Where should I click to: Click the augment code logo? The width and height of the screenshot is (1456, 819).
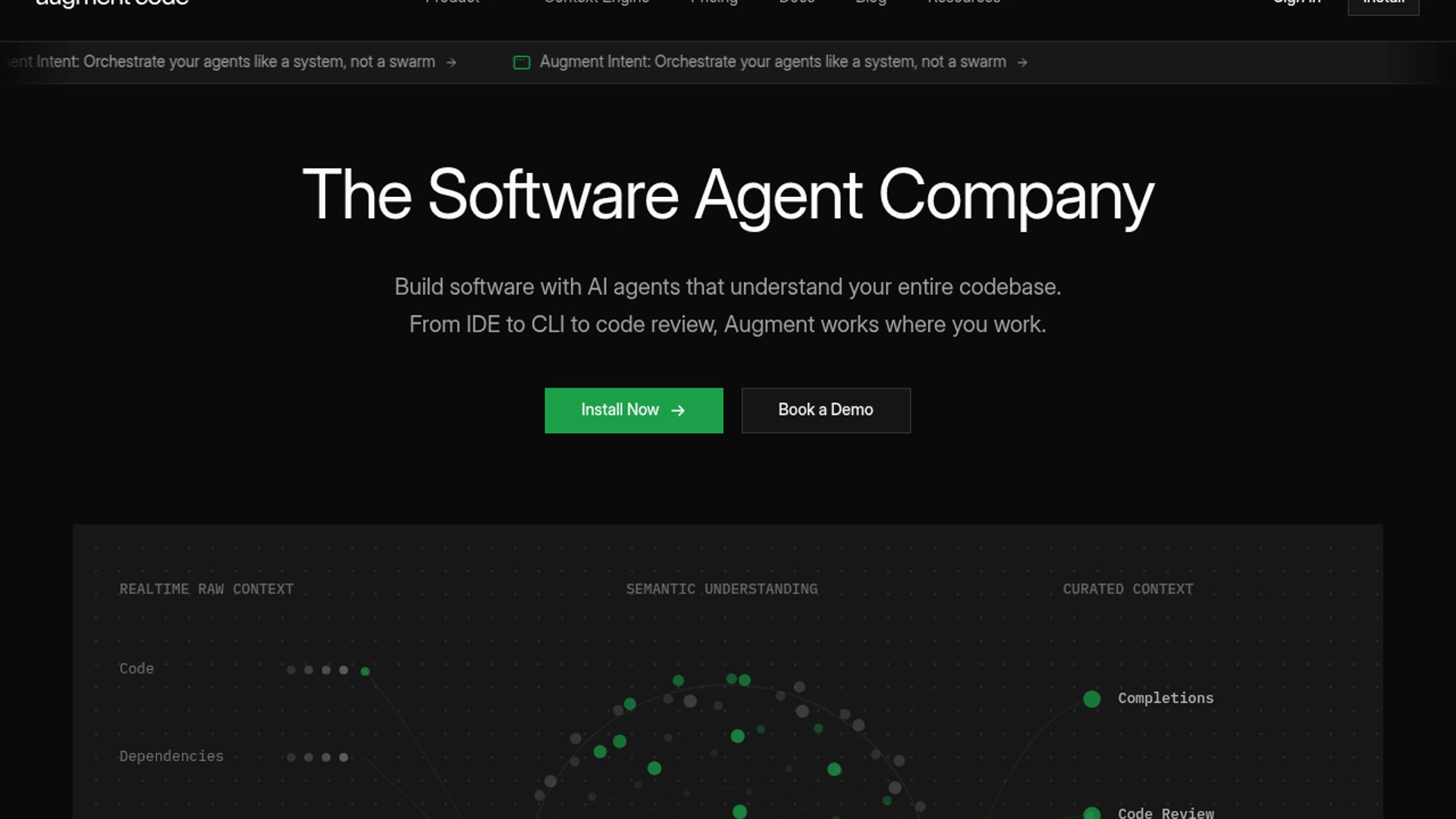point(112,3)
